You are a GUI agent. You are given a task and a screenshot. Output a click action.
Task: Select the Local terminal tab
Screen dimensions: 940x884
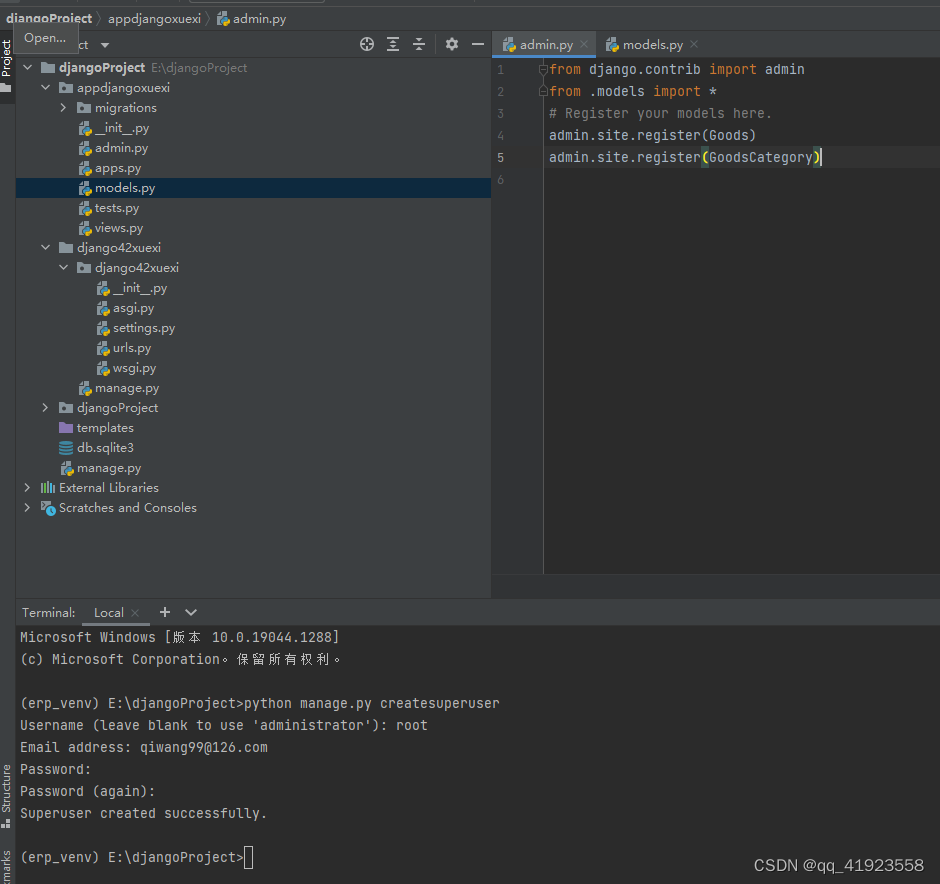pyautogui.click(x=108, y=612)
